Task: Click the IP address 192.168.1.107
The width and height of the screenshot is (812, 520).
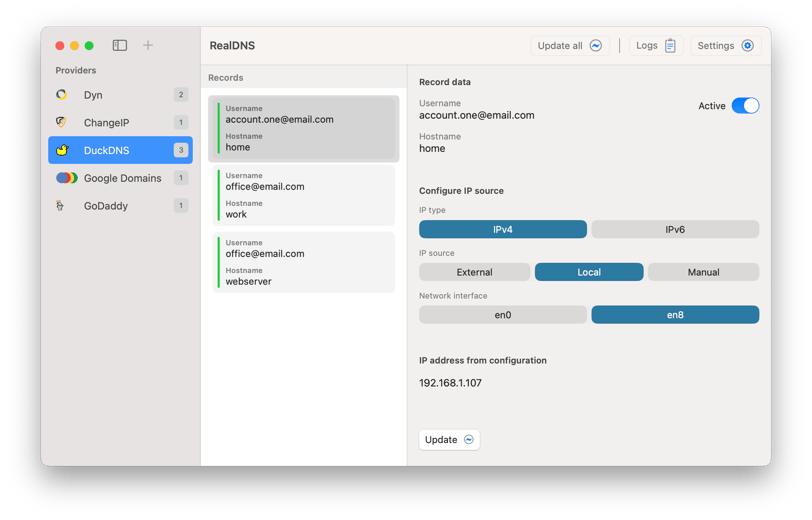Action: point(451,383)
